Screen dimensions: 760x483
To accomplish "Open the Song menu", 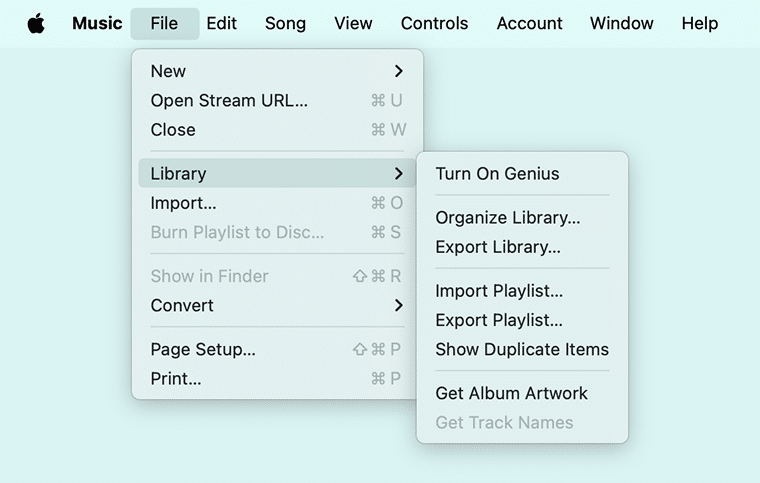I will pos(285,23).
